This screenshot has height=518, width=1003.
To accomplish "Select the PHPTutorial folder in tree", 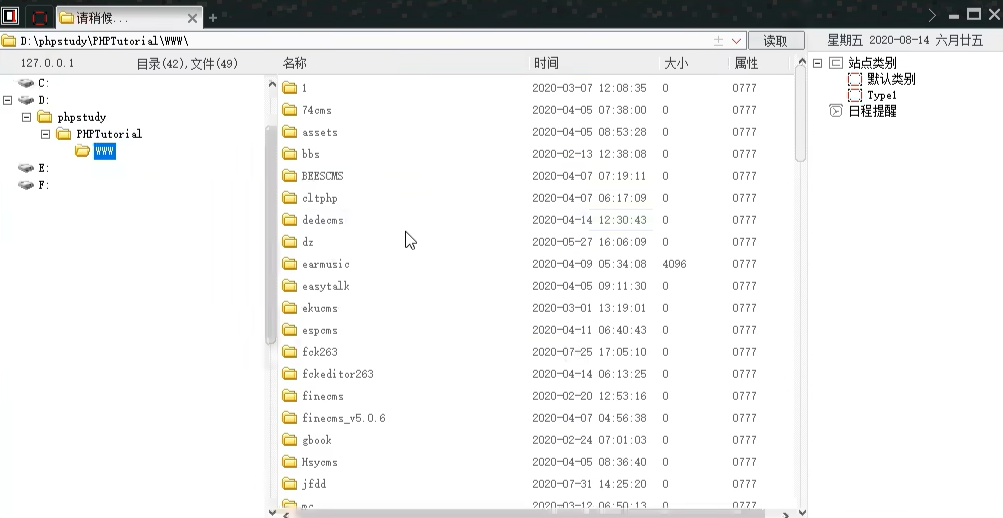I will pos(109,134).
